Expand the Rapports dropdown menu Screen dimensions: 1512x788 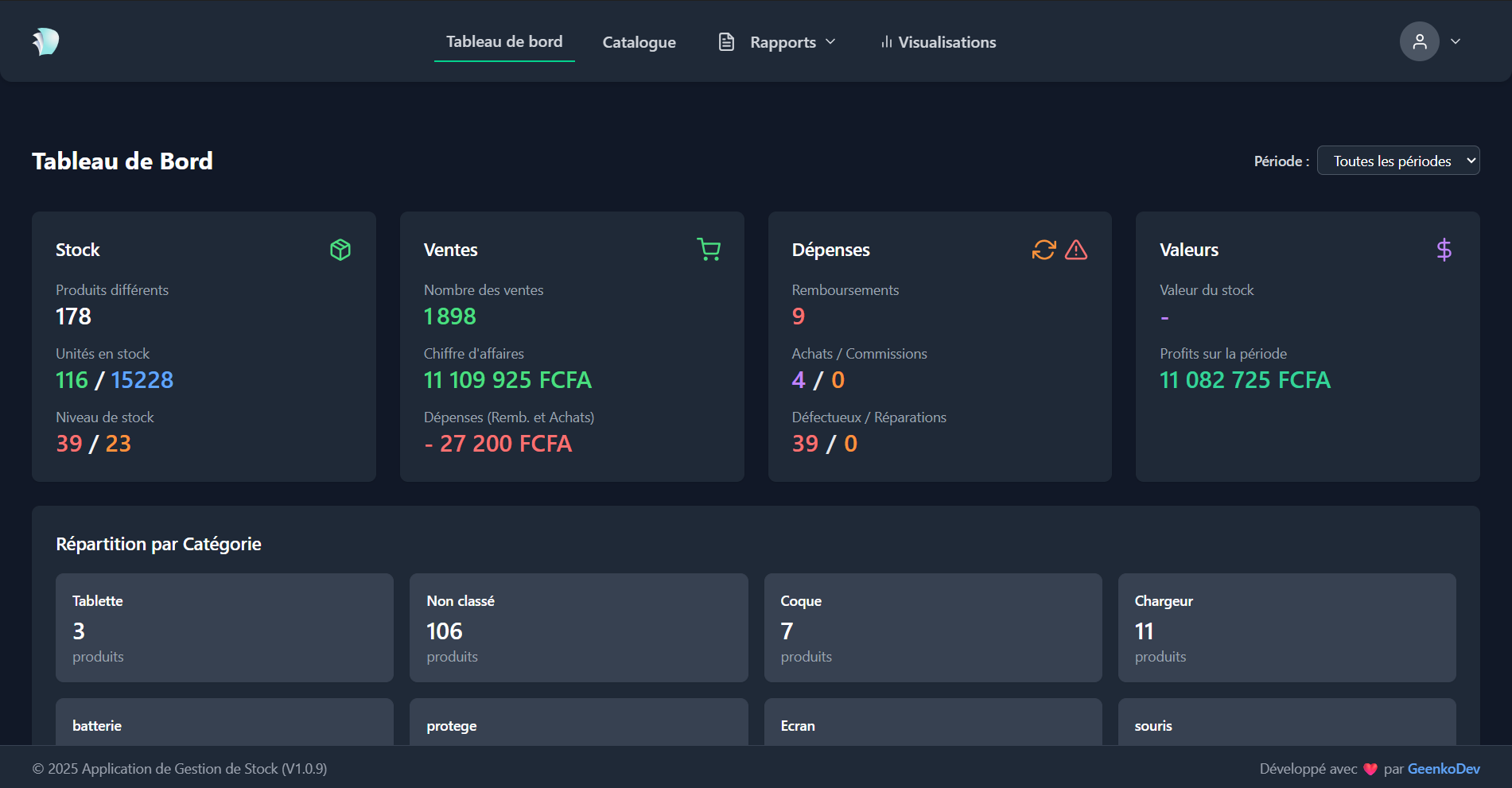coord(792,42)
